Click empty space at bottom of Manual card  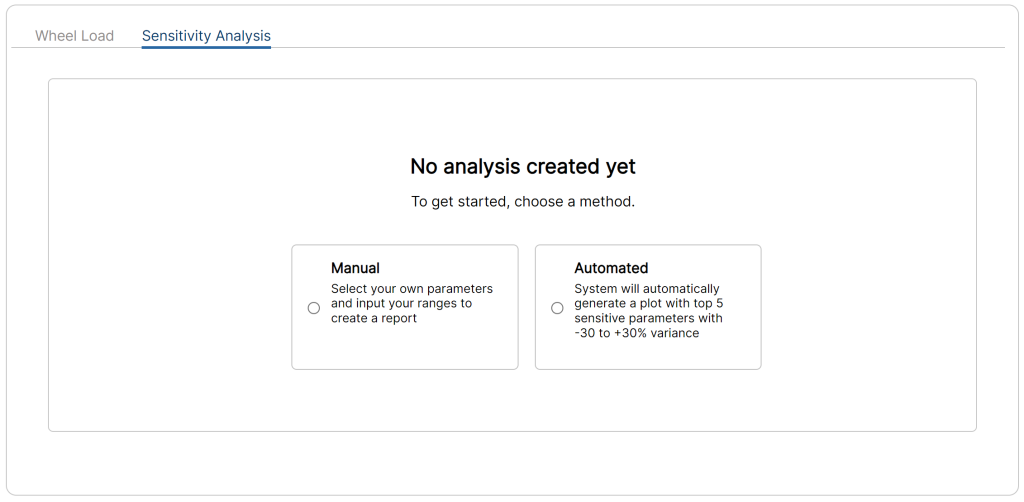tap(405, 349)
